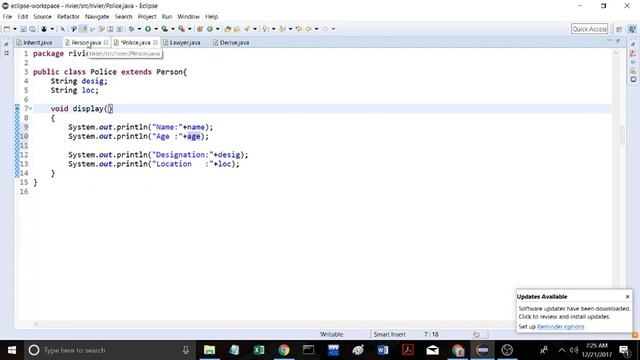Screen dimensions: 640x360
Task: Open the Source menu
Action: (x=42, y=17)
